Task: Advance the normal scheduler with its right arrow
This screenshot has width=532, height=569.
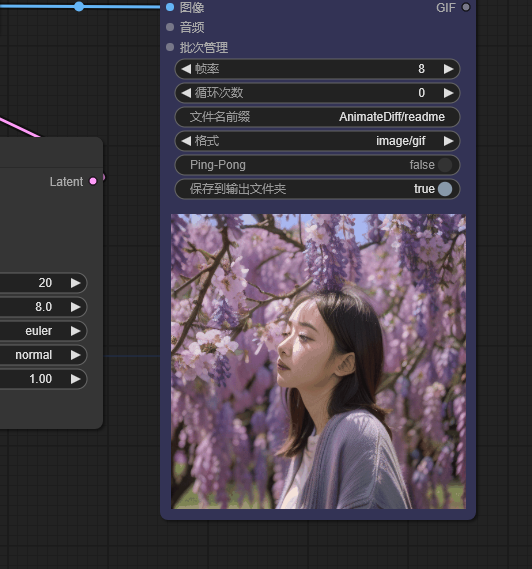Action: click(75, 355)
